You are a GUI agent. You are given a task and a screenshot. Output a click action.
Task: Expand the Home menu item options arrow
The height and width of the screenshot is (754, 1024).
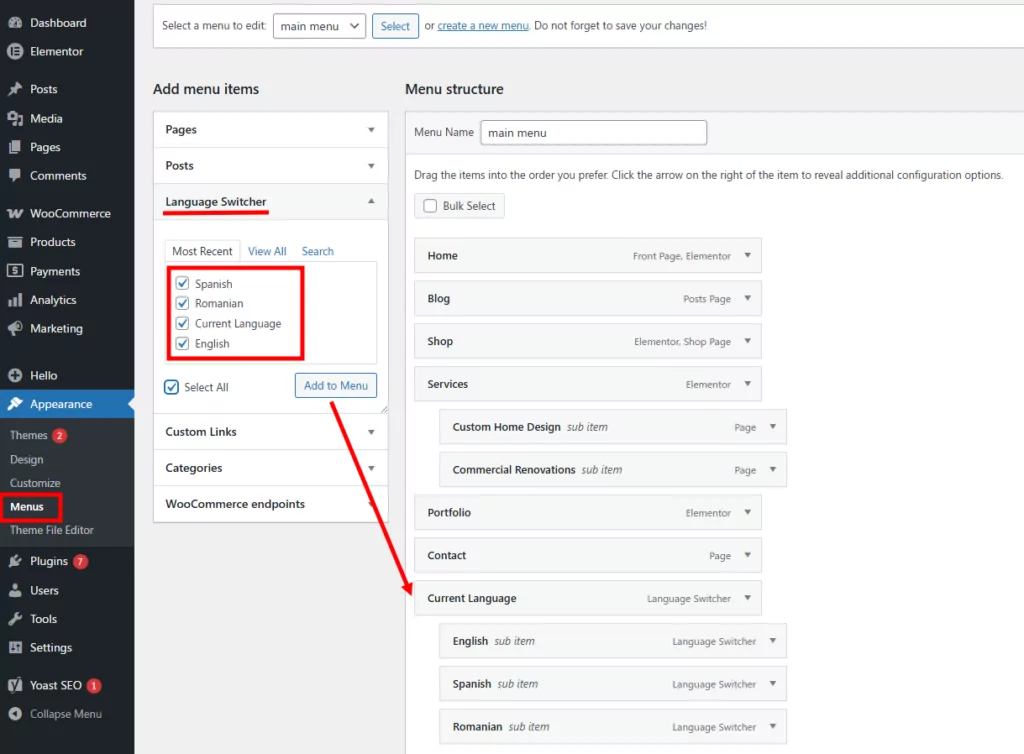(x=747, y=256)
